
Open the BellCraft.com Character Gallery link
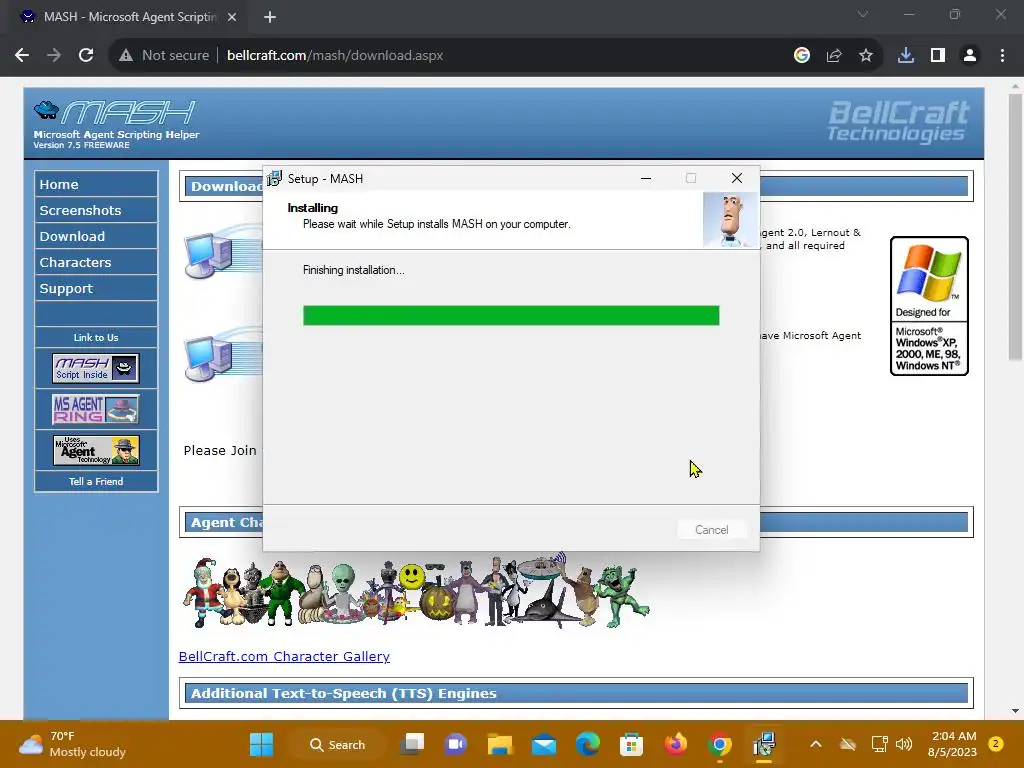[284, 656]
